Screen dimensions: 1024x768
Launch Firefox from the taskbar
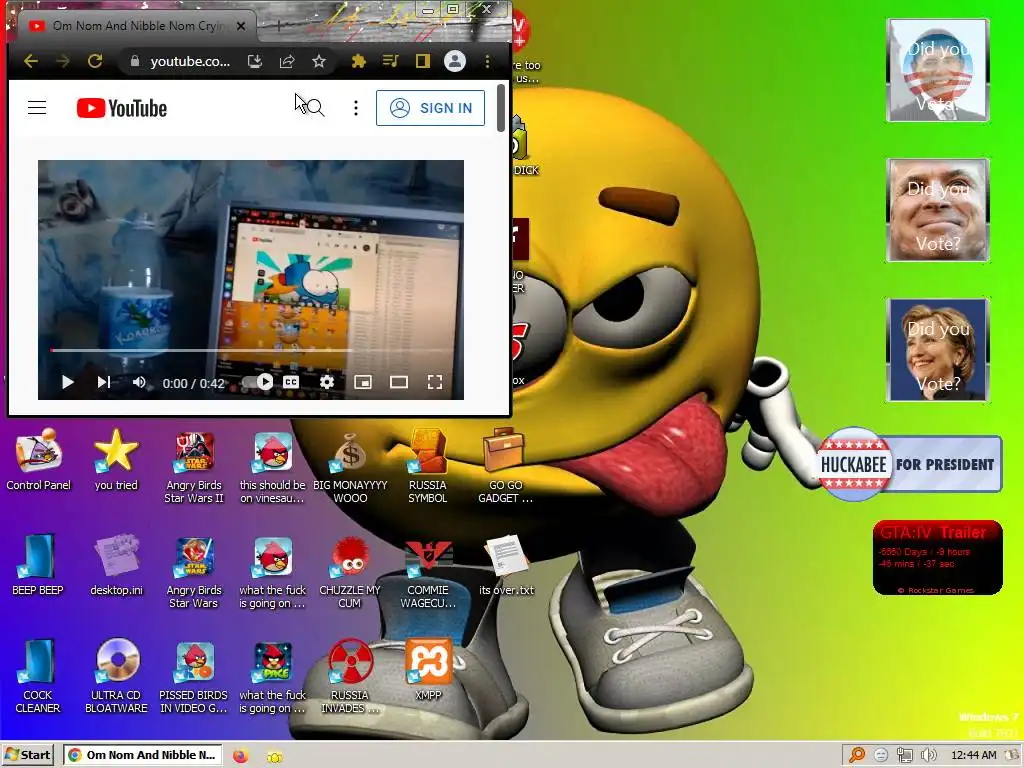[241, 756]
